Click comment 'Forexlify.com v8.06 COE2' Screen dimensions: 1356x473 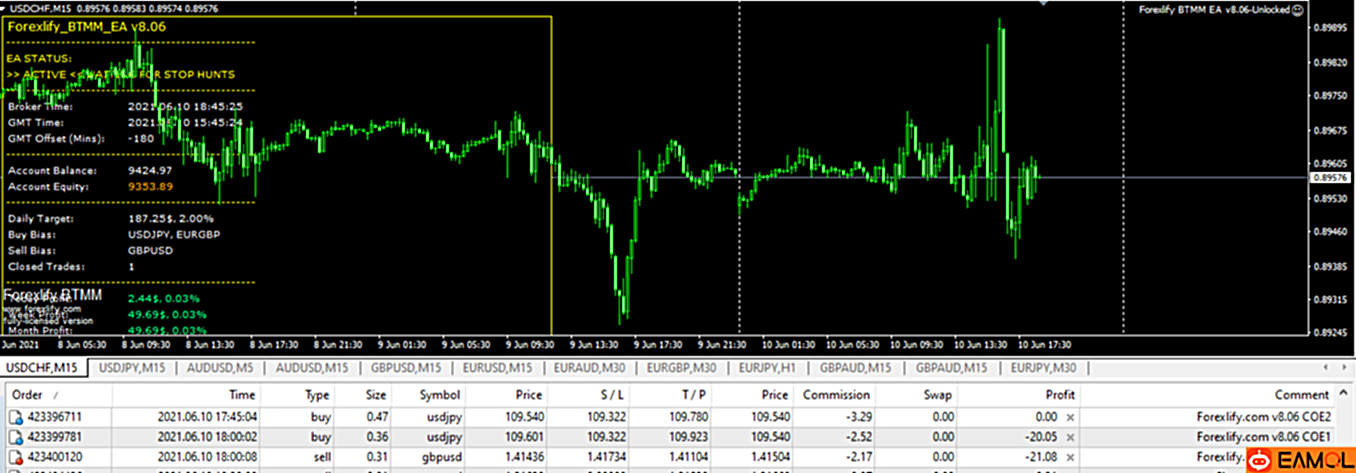click(x=1263, y=416)
